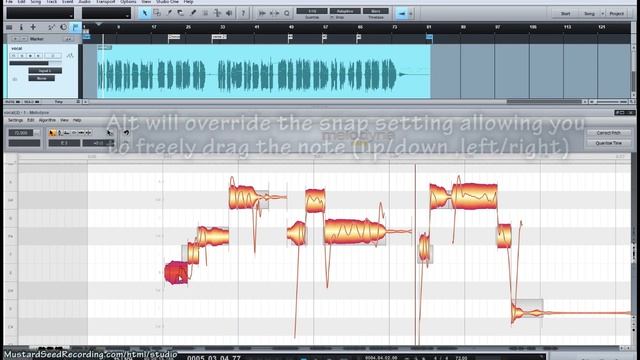
Task: Click the arrangement horizontal scrollbar
Action: coord(337,102)
